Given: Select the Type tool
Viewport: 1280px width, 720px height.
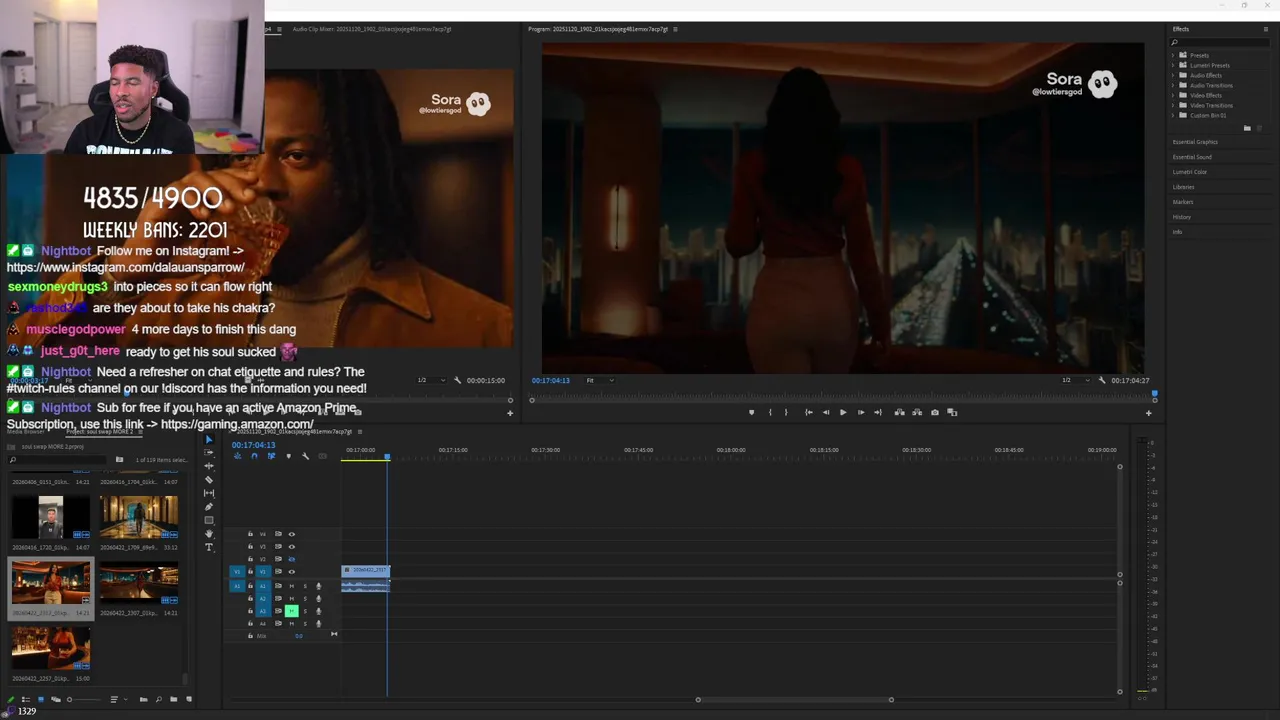Looking at the screenshot, I should point(209,547).
